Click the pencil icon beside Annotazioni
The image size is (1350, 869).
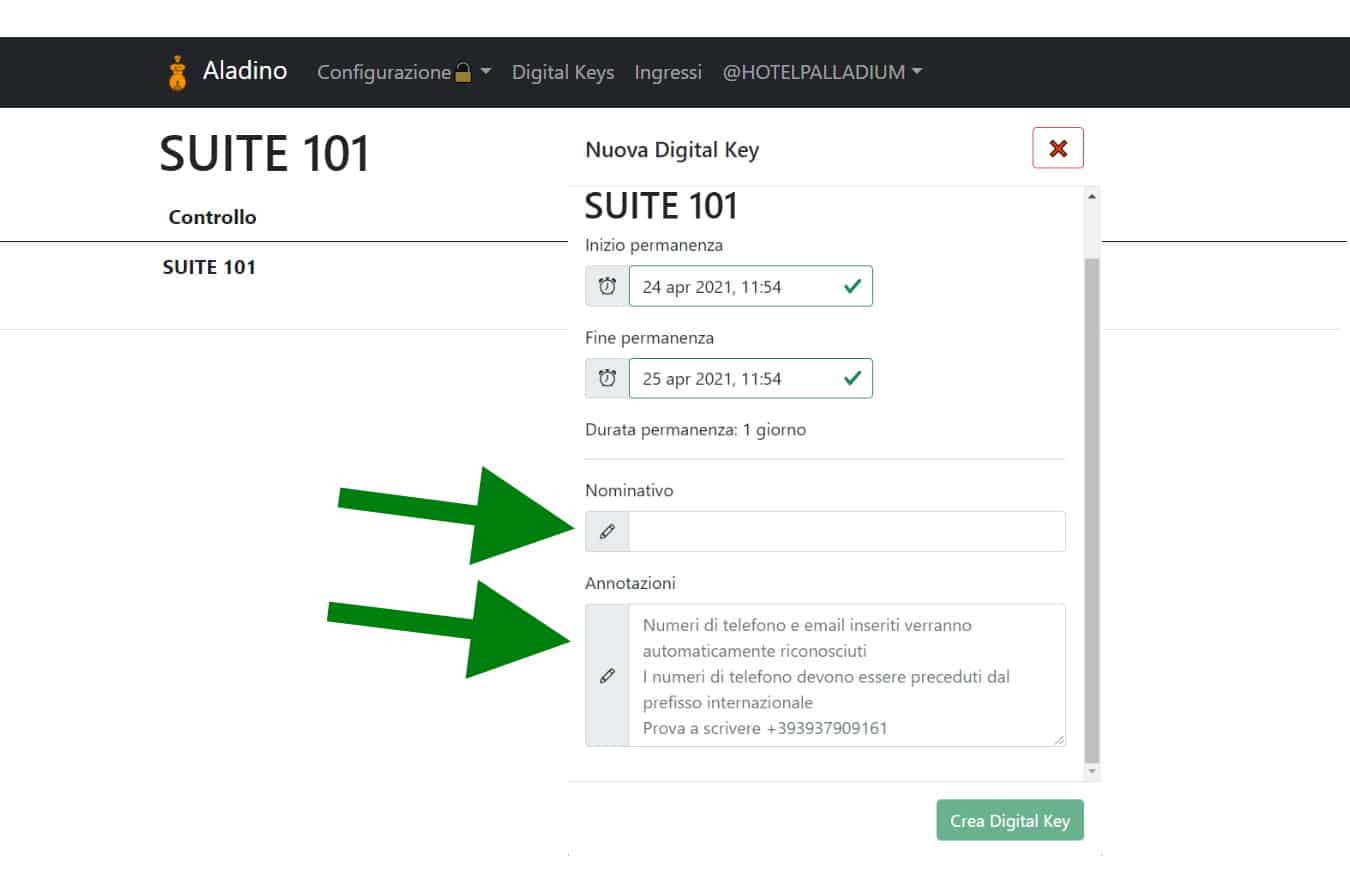pos(607,675)
